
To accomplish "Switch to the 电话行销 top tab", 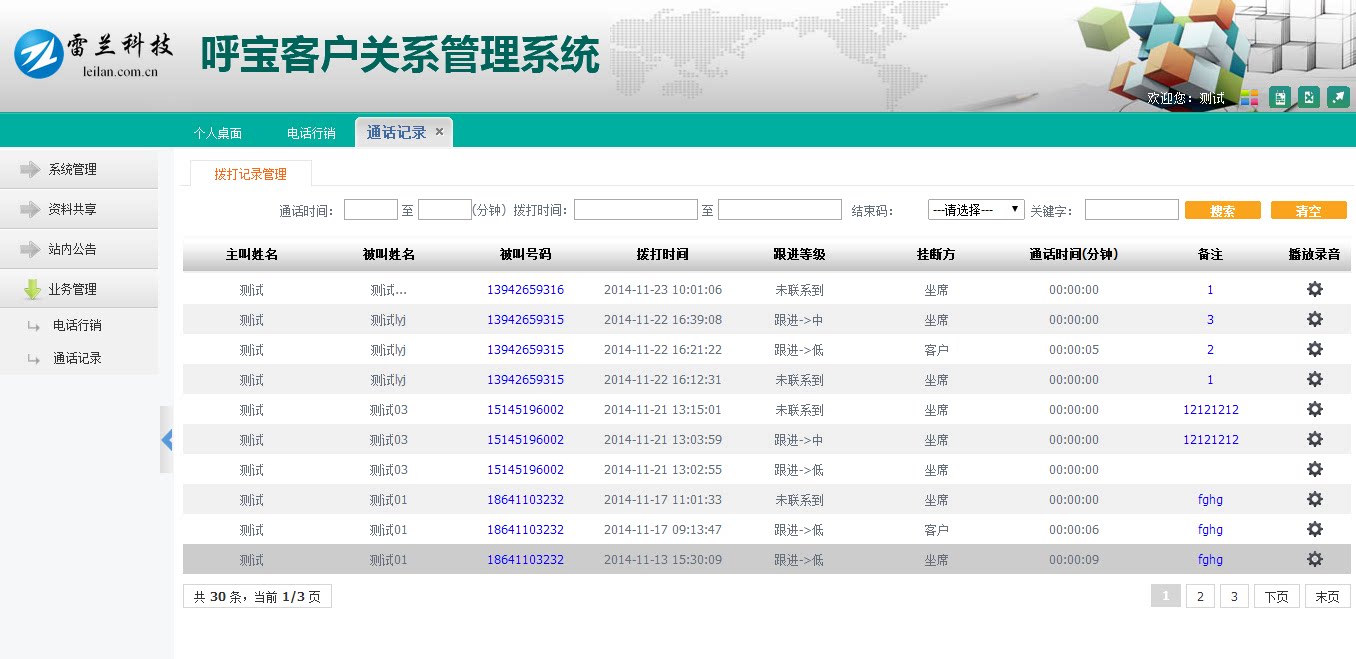I will coord(311,133).
